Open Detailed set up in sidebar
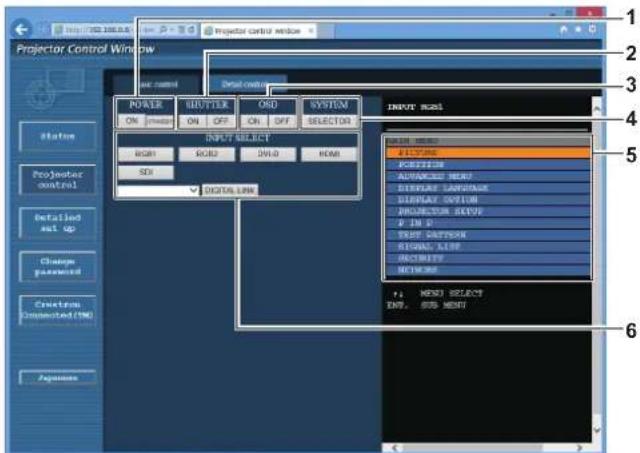The image size is (640, 453). click(x=58, y=223)
